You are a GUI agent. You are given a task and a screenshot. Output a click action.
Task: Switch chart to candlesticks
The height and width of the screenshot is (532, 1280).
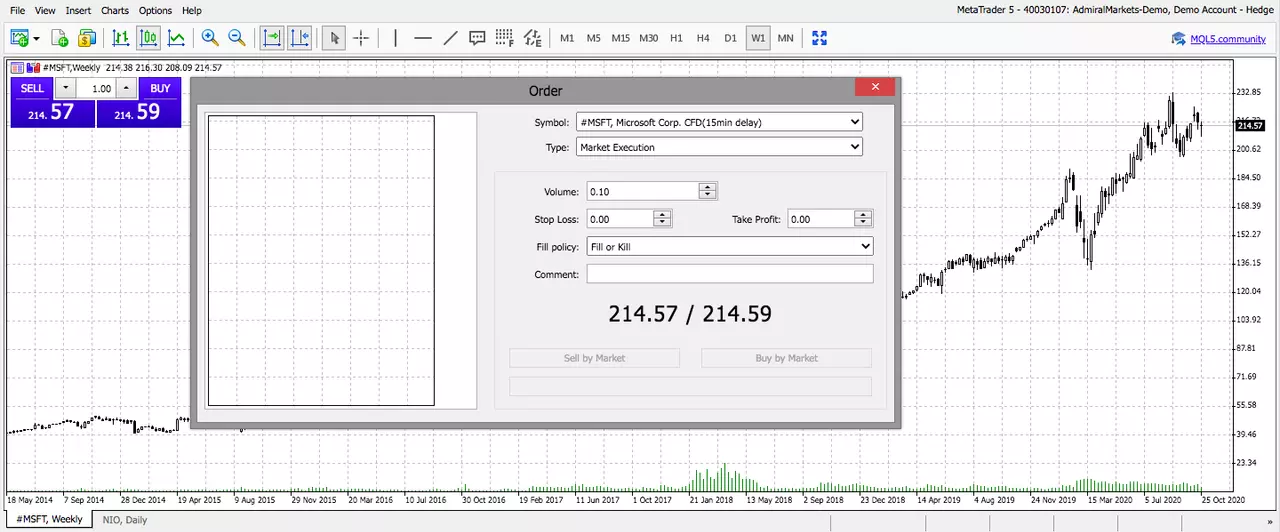click(x=149, y=38)
